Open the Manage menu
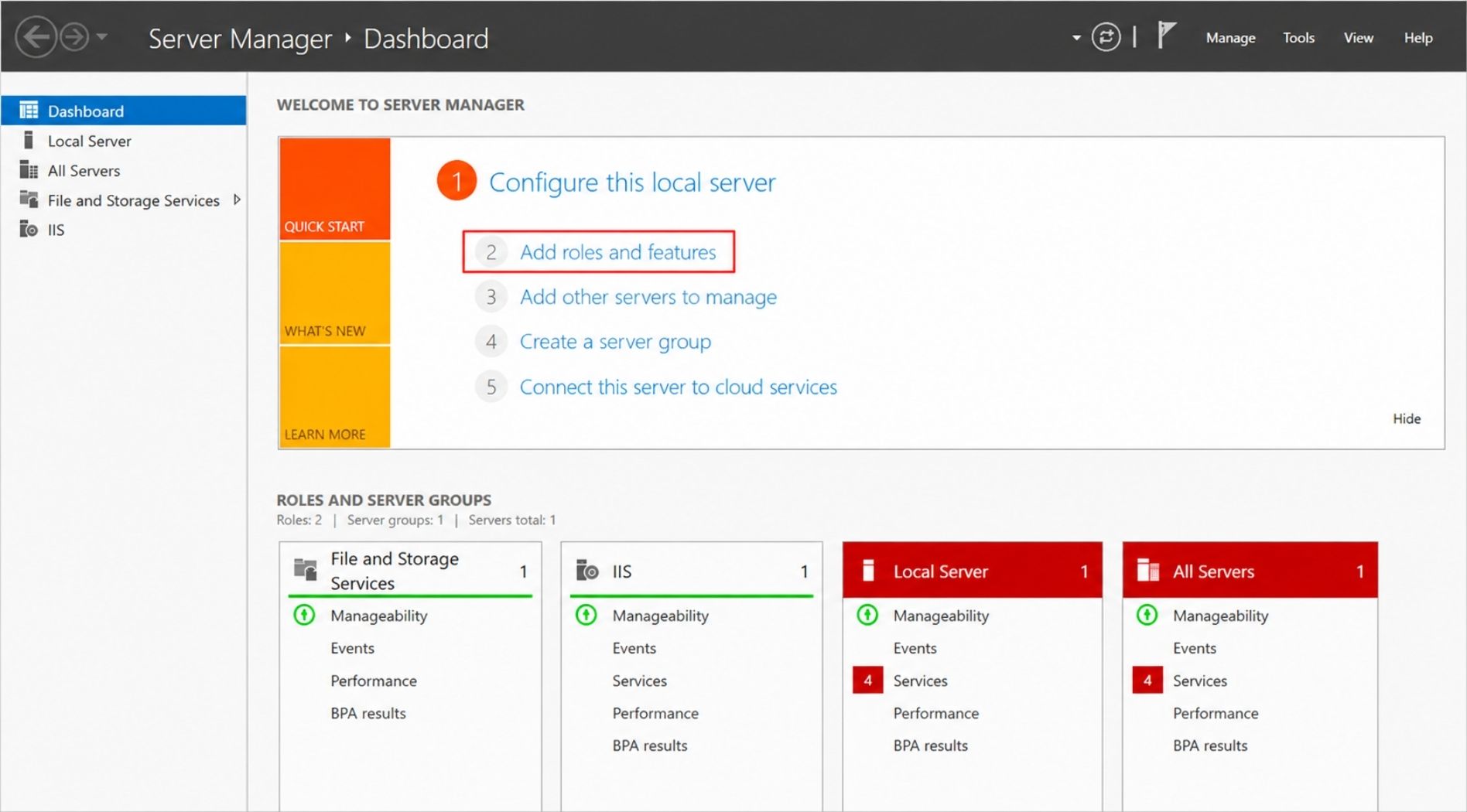Screen dimensions: 1467x812 [x=1230, y=37]
